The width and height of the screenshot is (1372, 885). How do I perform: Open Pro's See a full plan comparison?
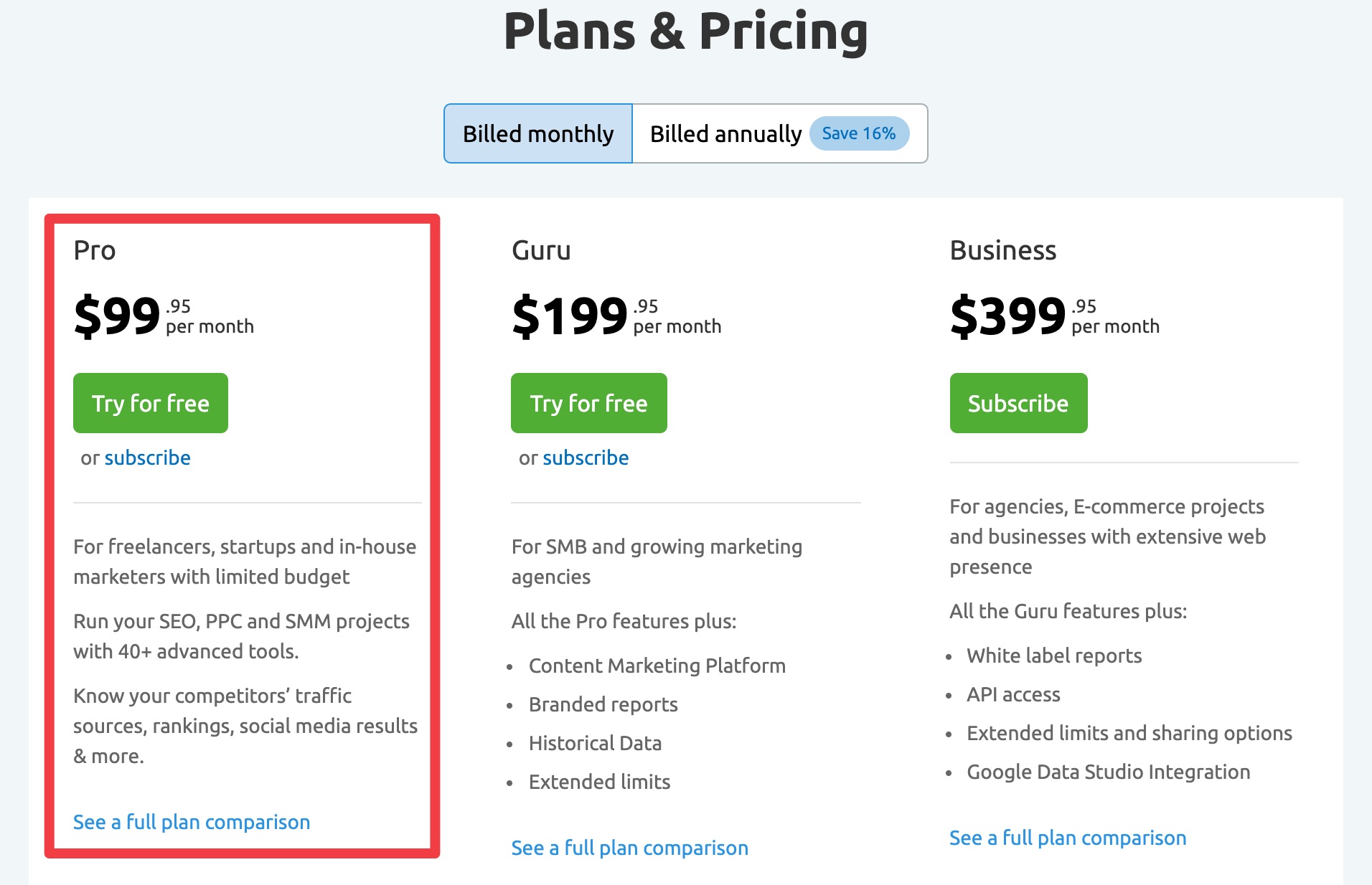[x=192, y=822]
